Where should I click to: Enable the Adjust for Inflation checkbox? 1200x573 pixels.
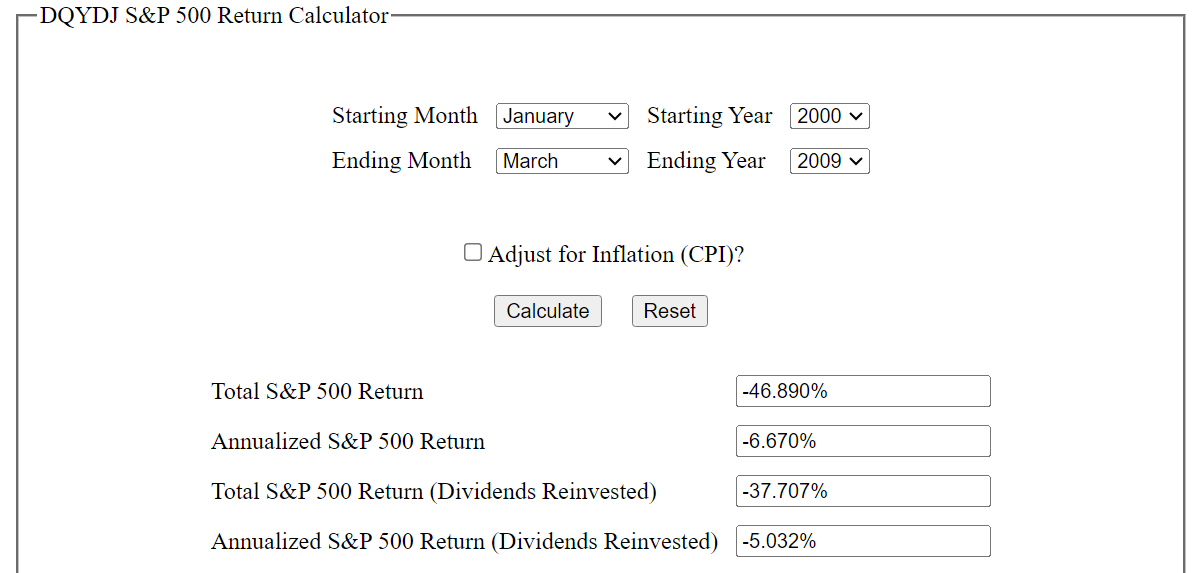[x=473, y=253]
